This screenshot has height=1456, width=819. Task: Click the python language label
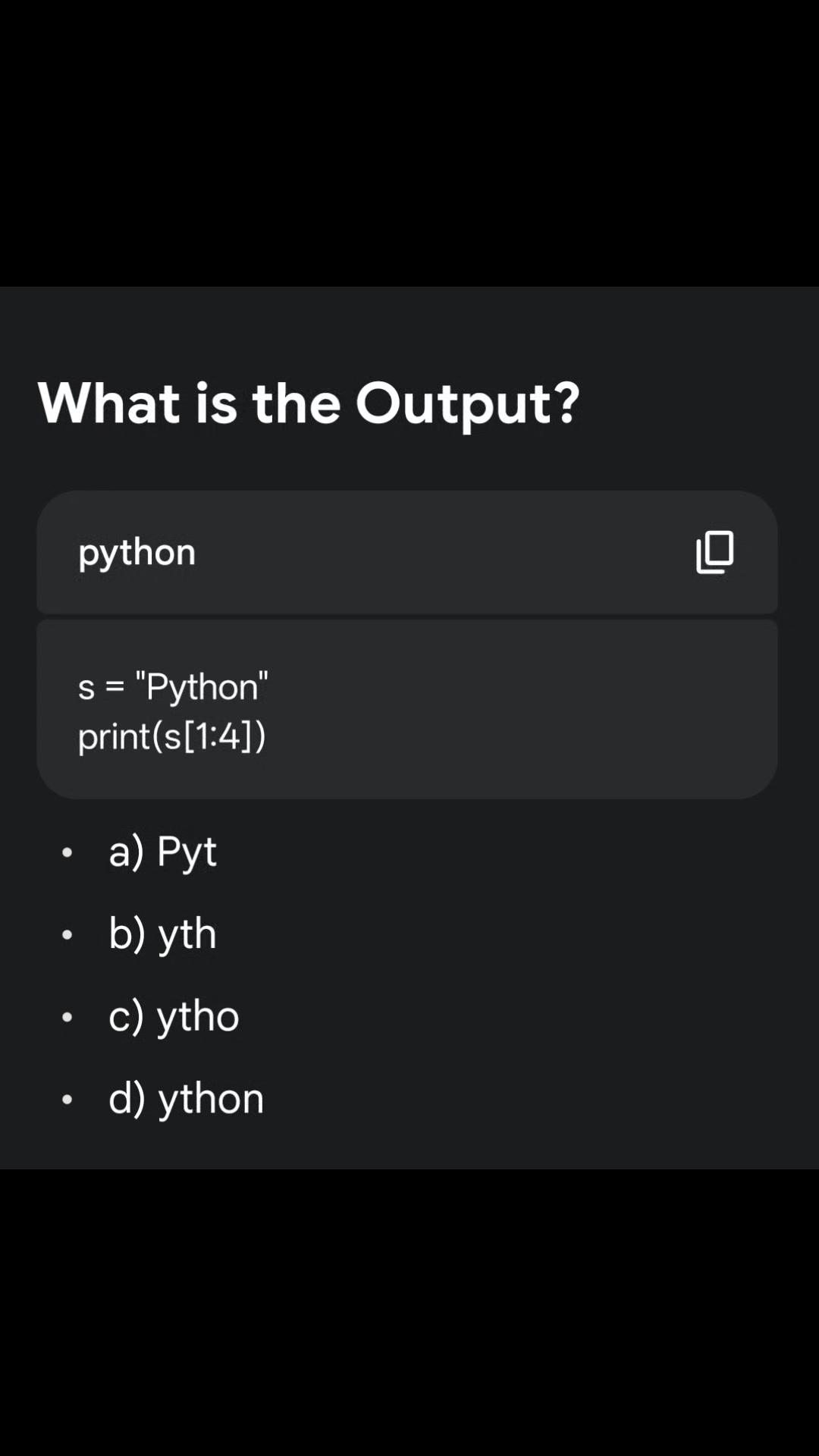137,553
